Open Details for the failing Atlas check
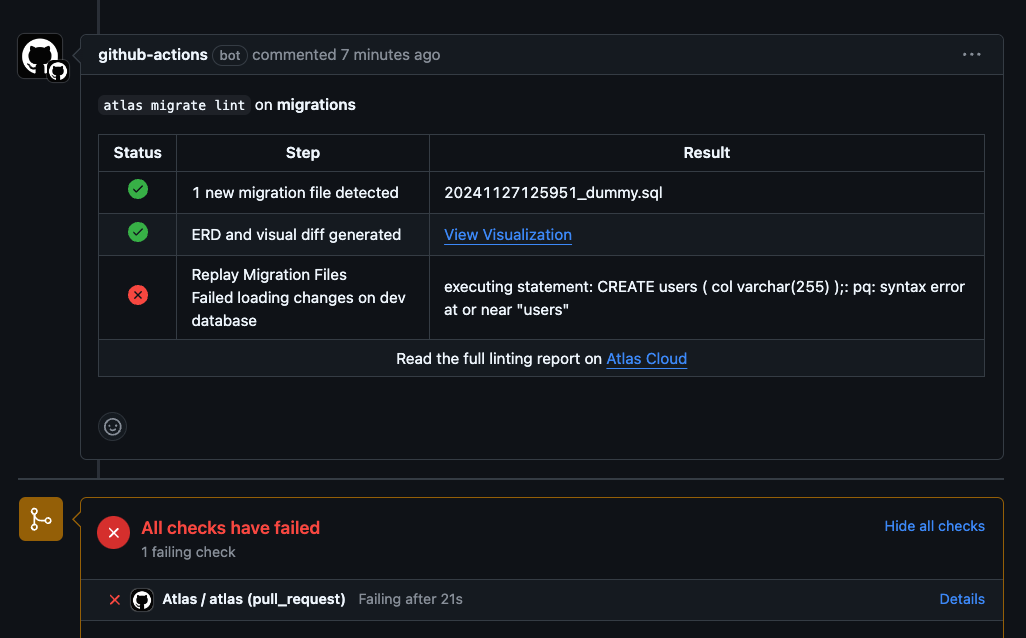1026x638 pixels. click(x=961, y=599)
